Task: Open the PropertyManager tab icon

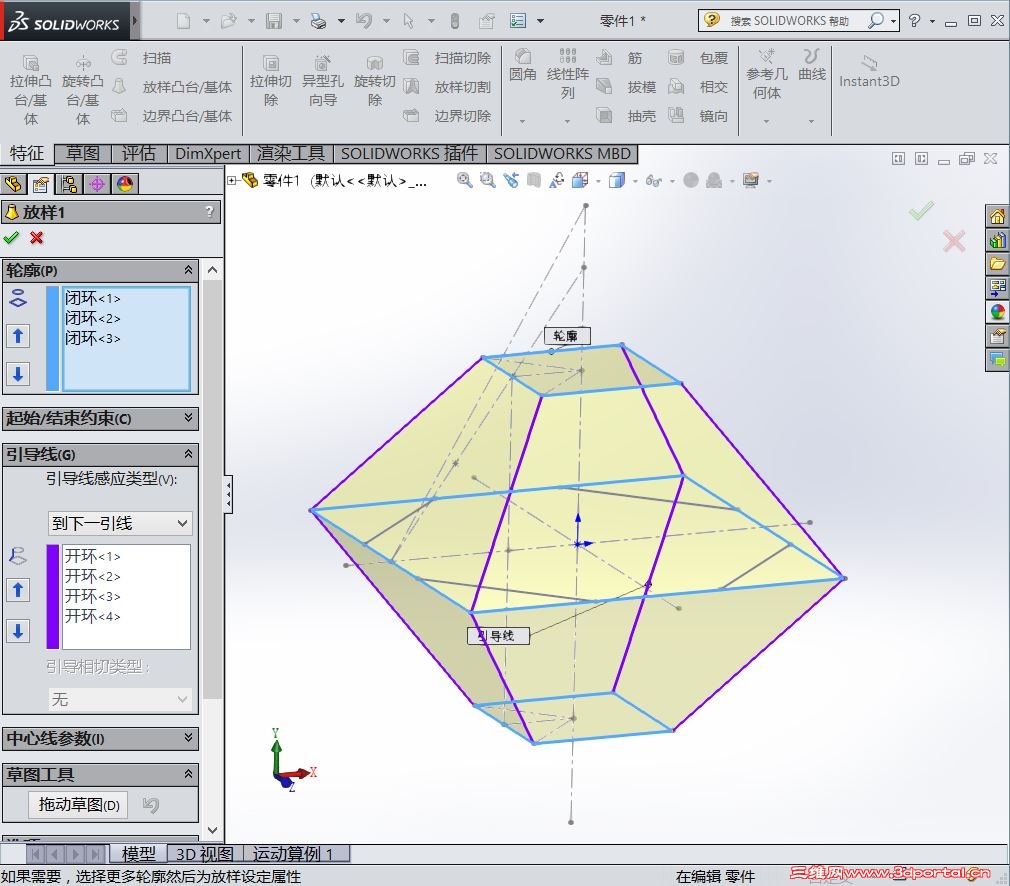Action: coord(41,184)
